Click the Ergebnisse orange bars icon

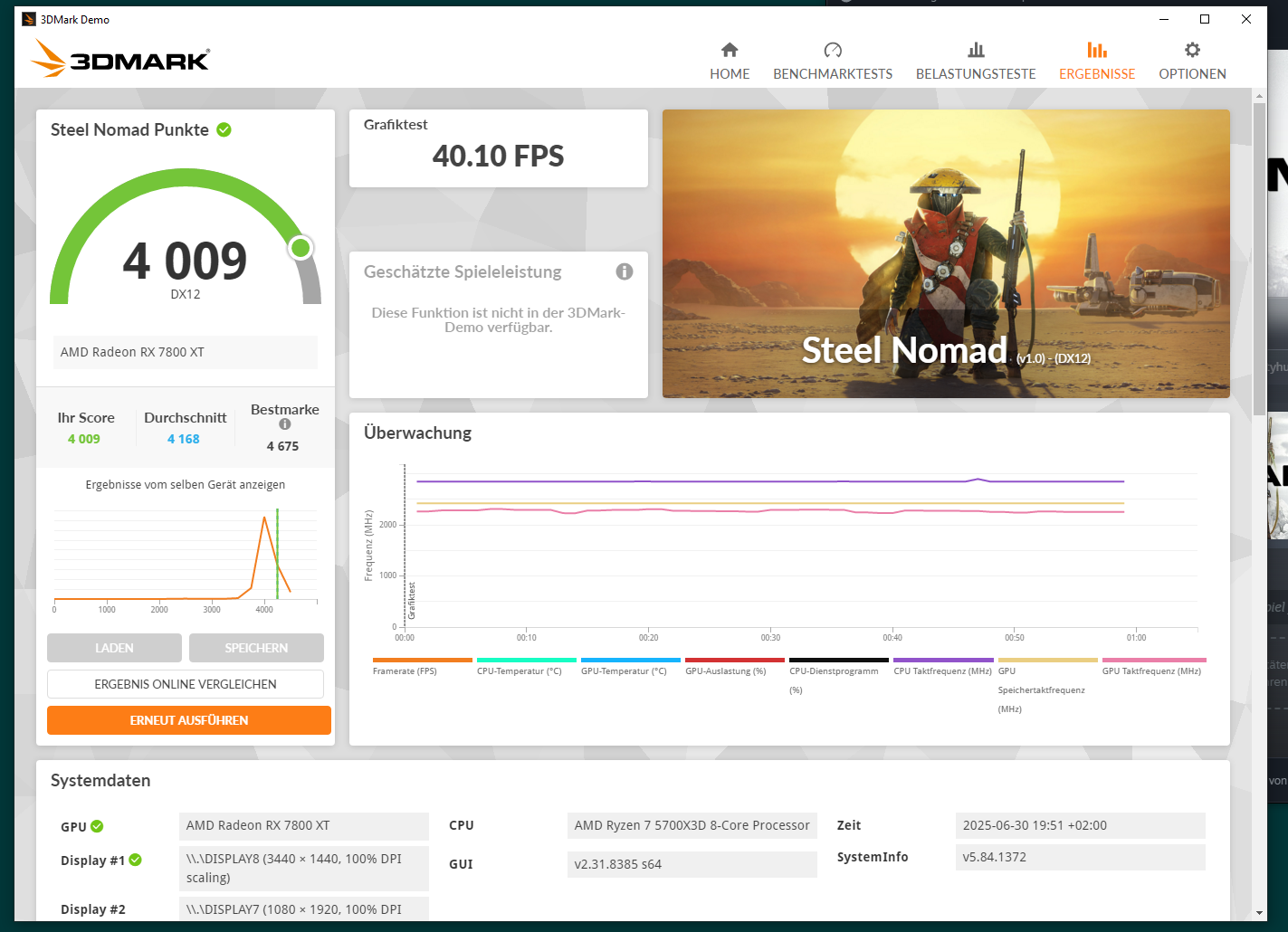pos(1097,50)
